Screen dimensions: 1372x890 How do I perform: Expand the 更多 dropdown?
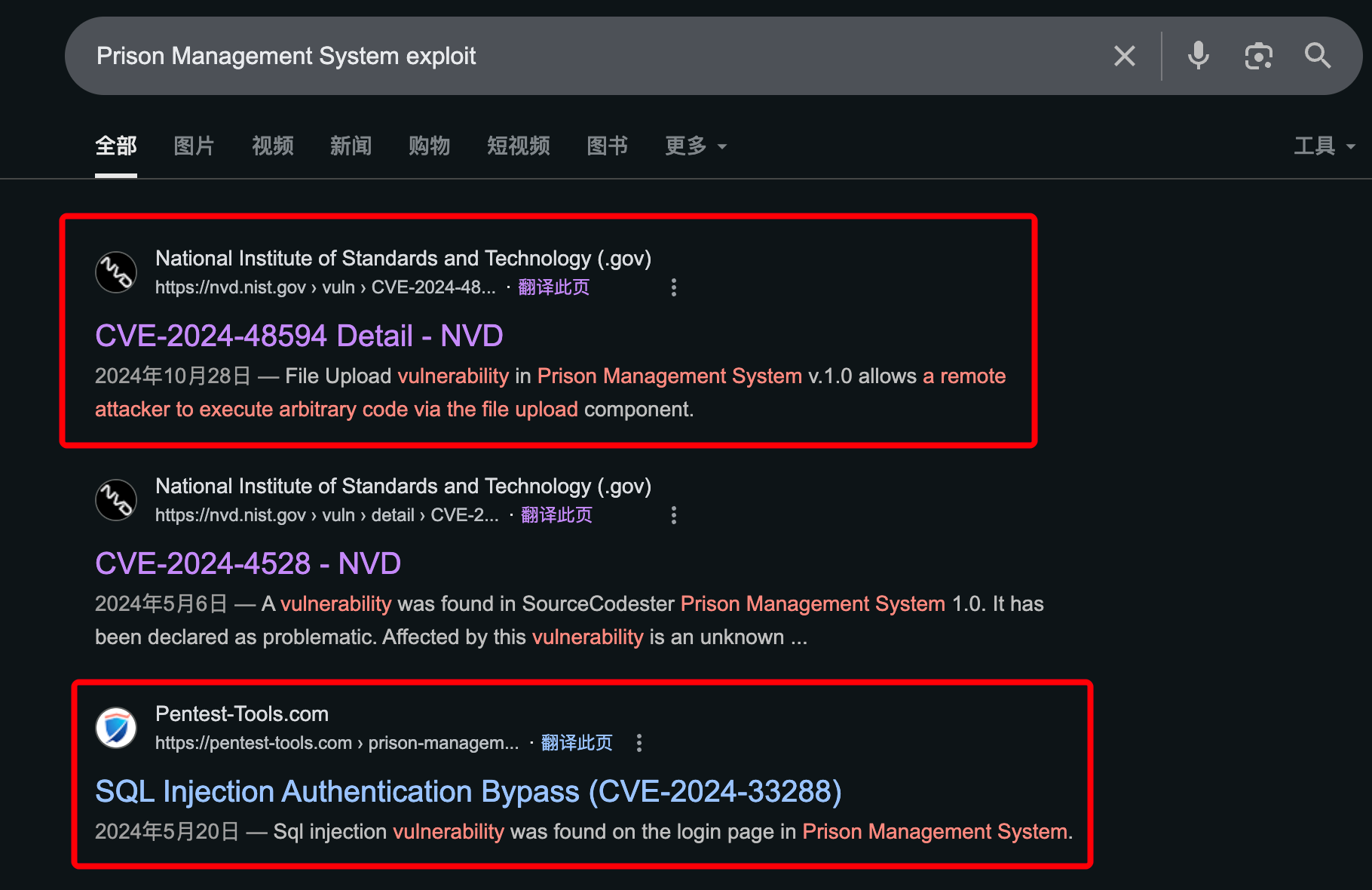tap(695, 146)
